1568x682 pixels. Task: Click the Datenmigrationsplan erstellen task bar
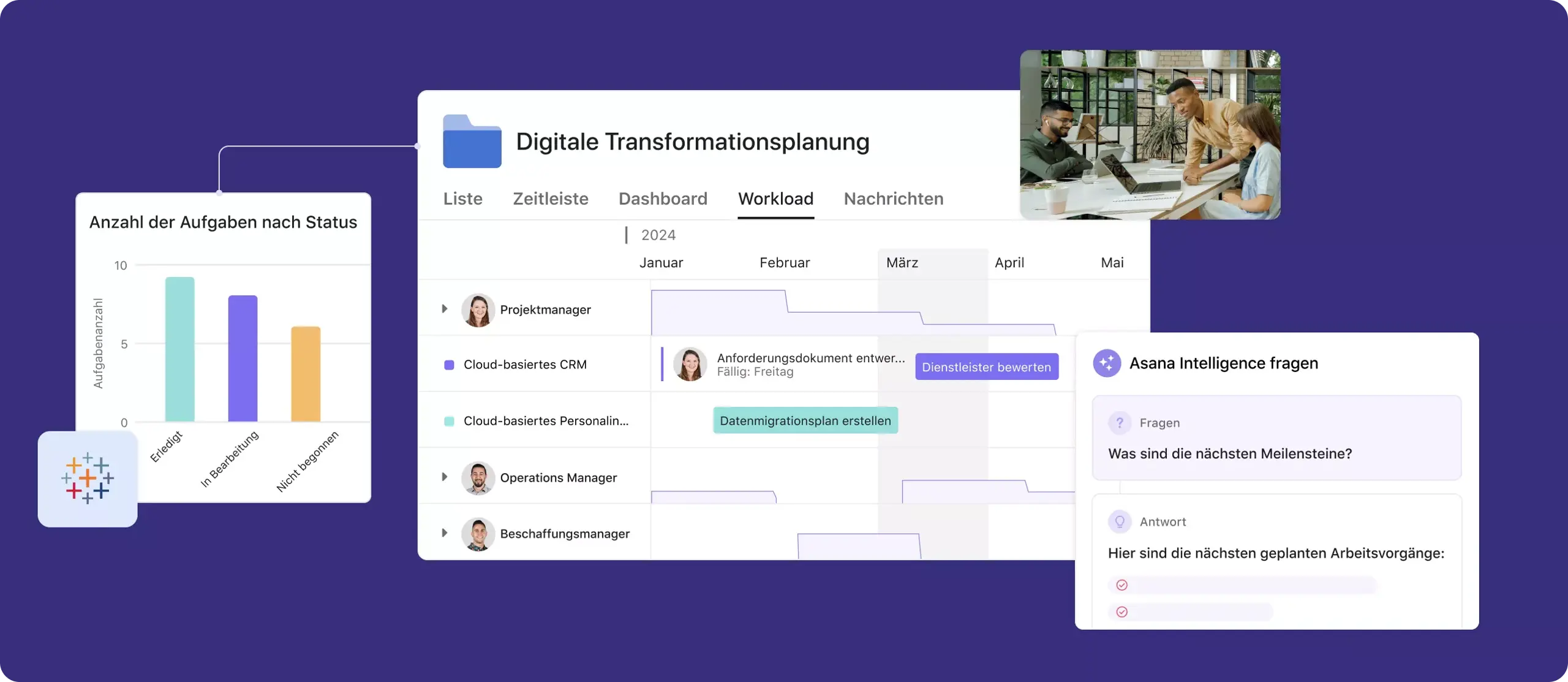(805, 420)
